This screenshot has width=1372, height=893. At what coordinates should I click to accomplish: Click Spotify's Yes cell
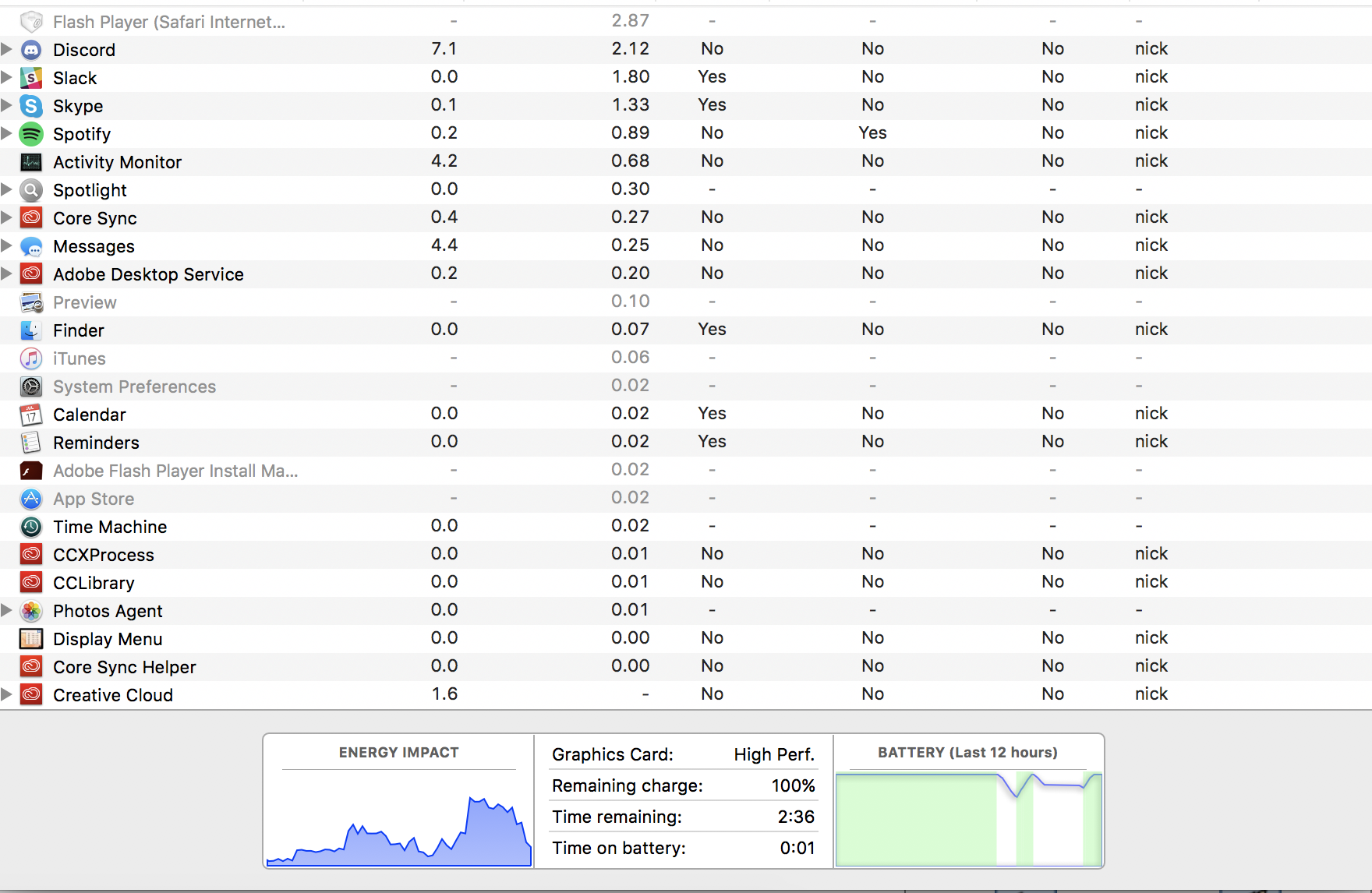pos(873,133)
